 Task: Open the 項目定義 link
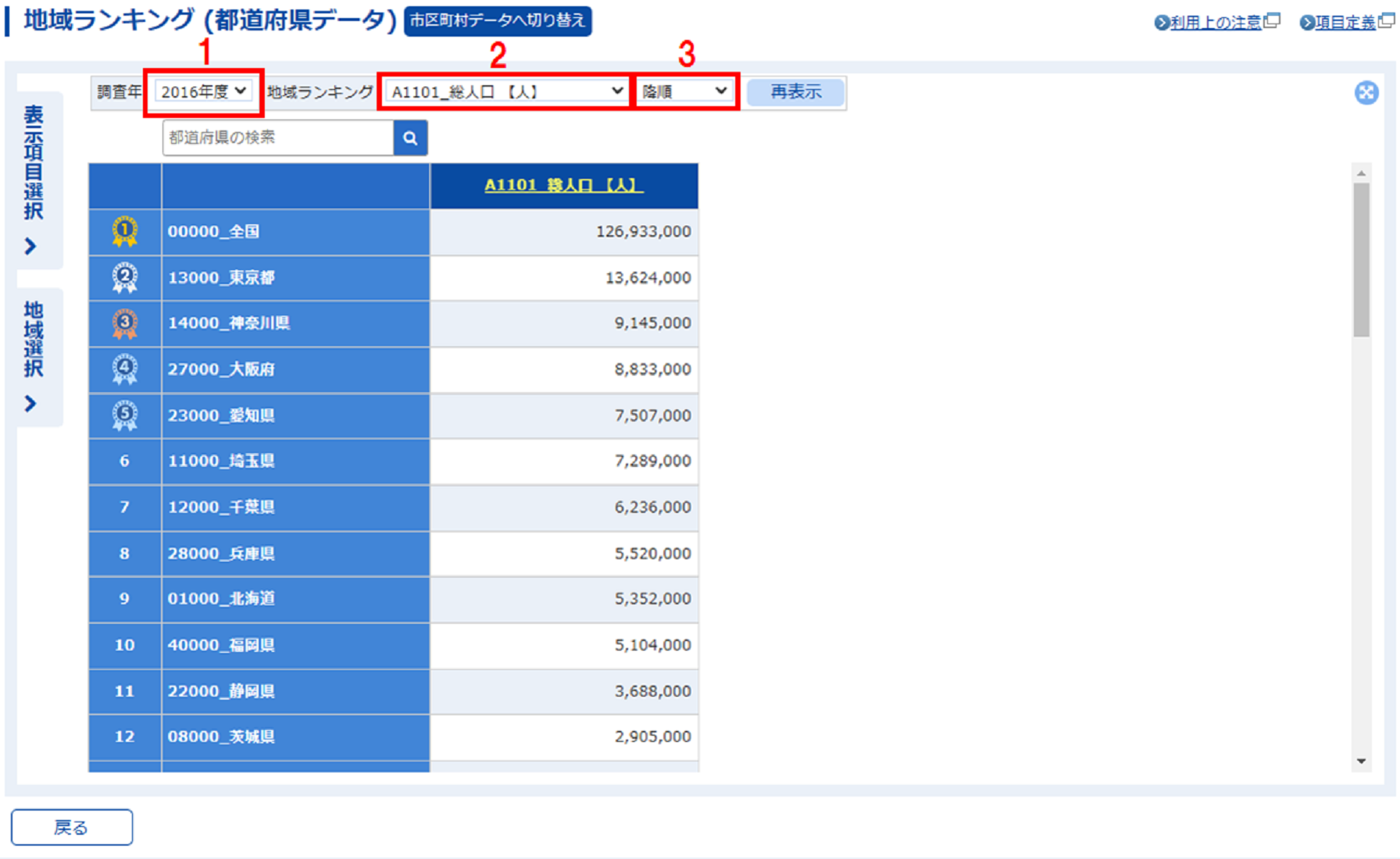(1345, 23)
